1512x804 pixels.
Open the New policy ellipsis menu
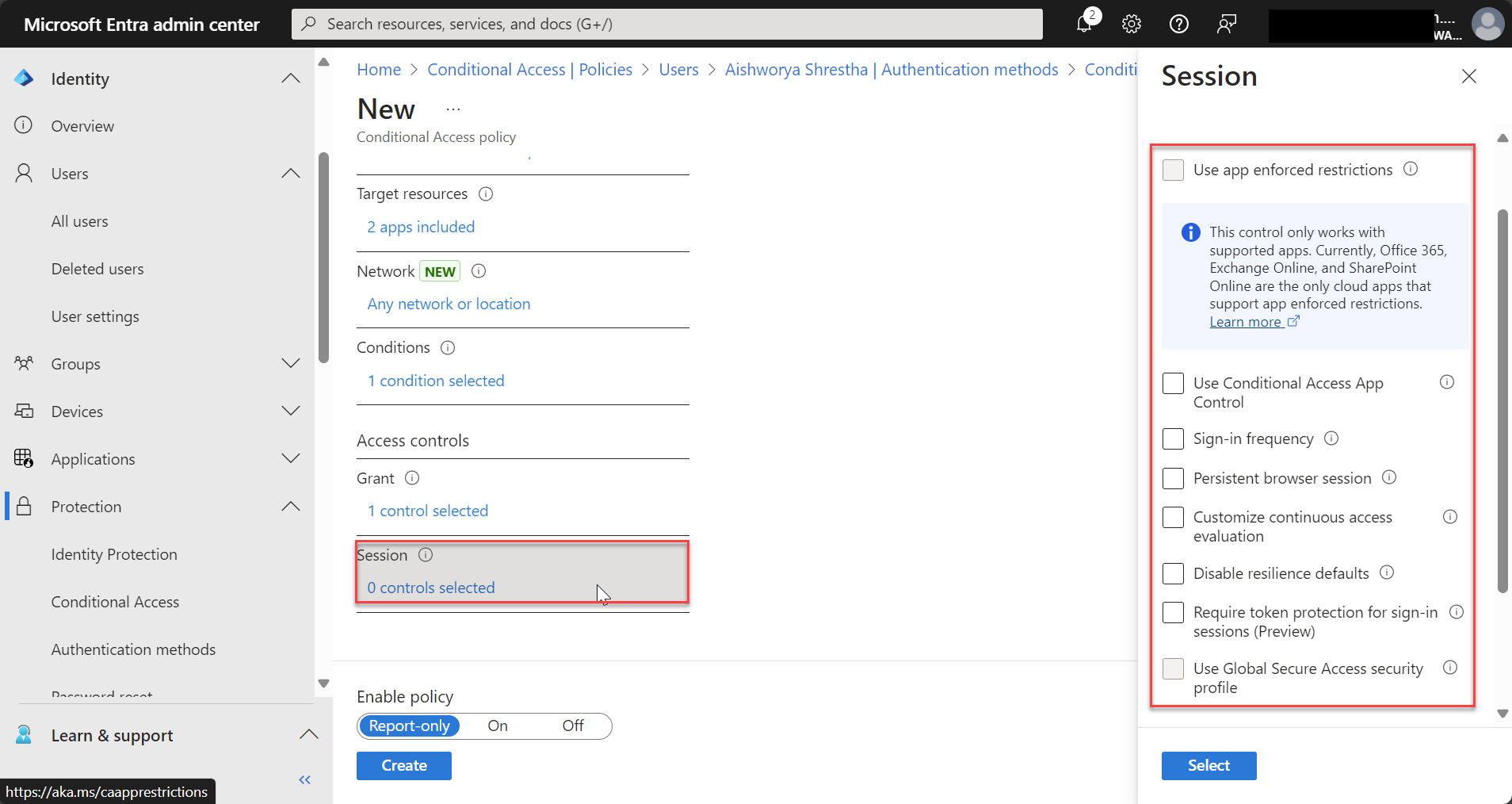[453, 109]
